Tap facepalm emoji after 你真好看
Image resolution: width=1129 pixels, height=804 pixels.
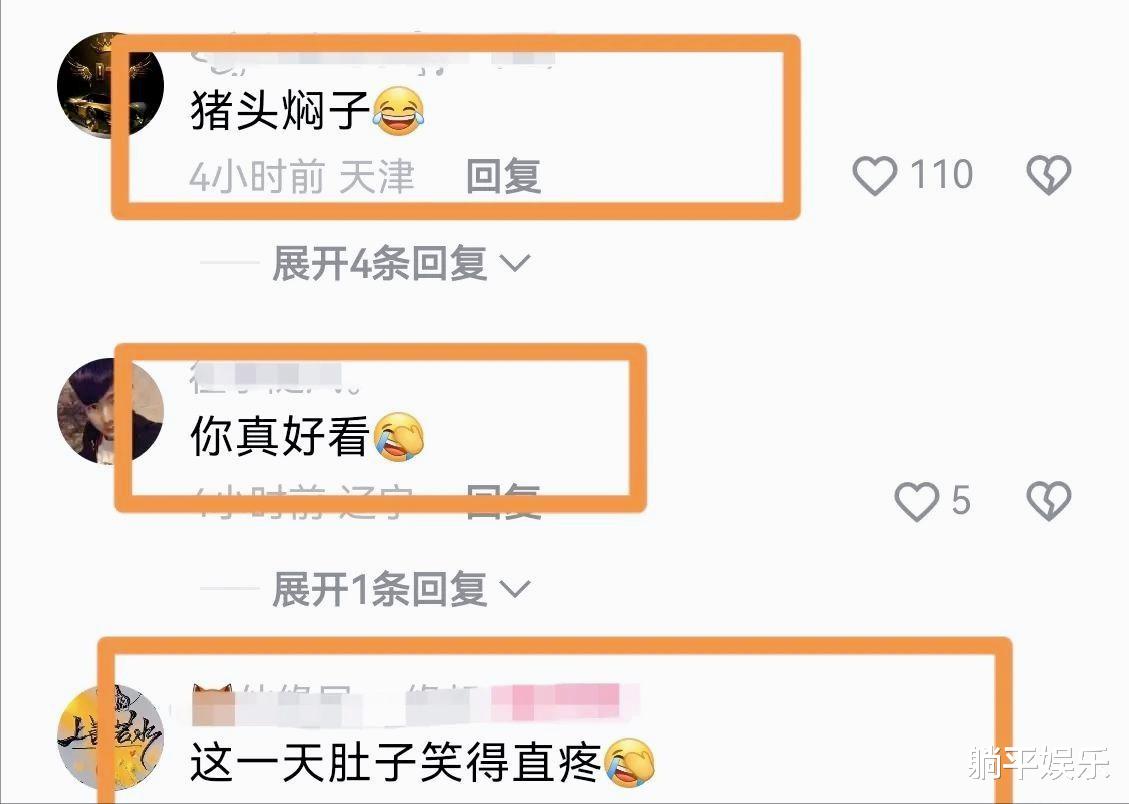point(398,436)
